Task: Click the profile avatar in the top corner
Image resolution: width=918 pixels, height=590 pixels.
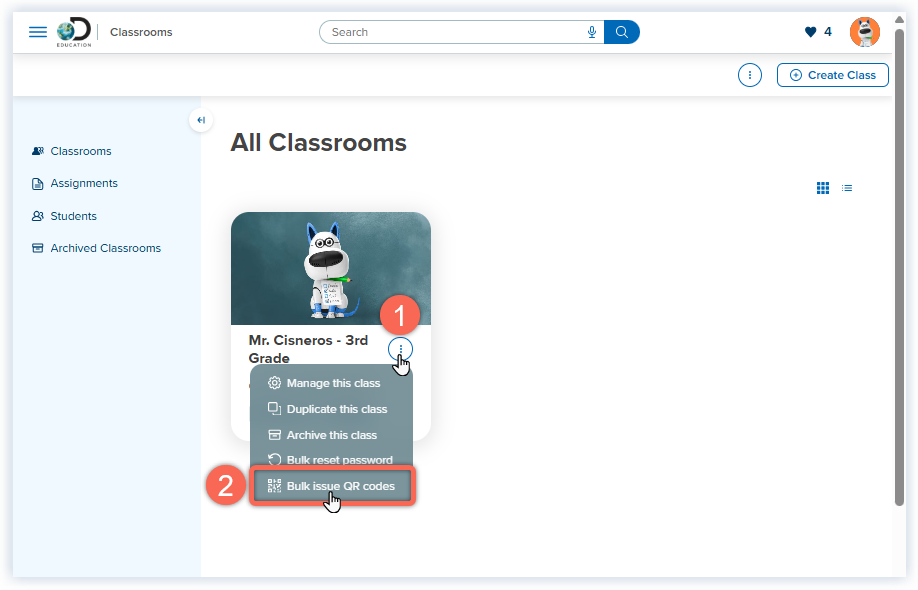Action: coord(864,31)
